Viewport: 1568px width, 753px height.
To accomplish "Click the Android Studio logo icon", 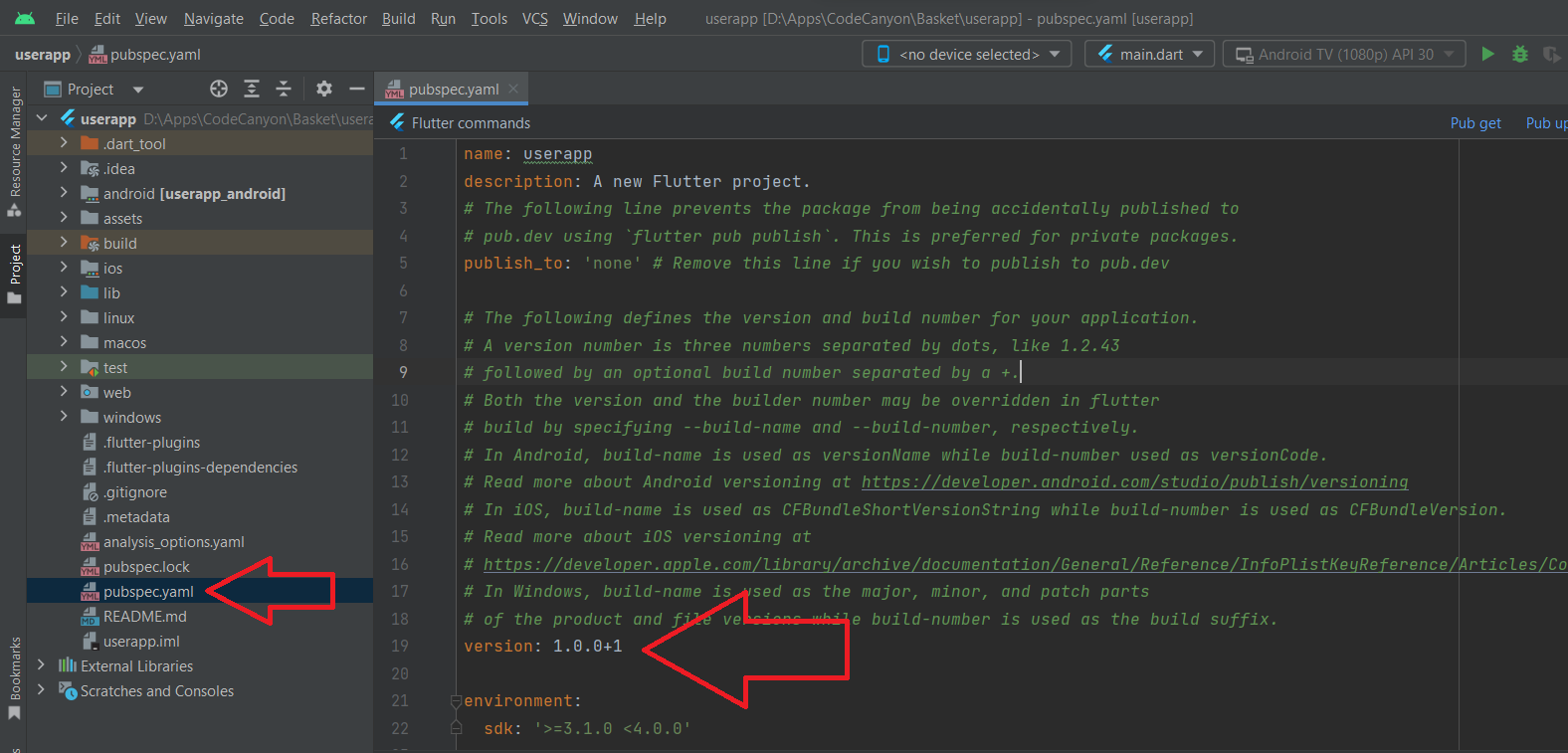I will (x=25, y=18).
